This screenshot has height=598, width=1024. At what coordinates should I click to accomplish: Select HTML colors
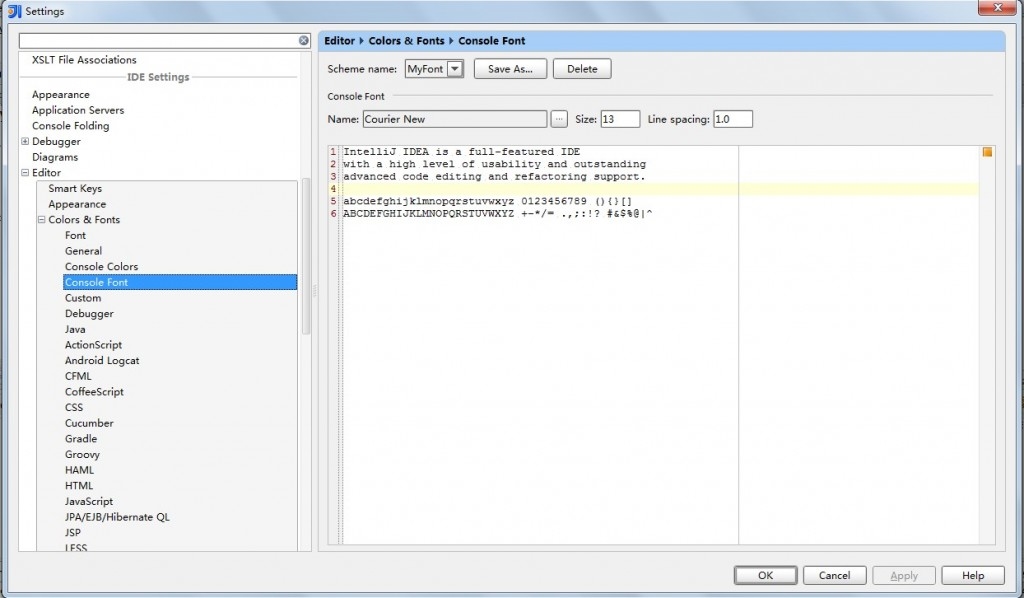tap(79, 486)
